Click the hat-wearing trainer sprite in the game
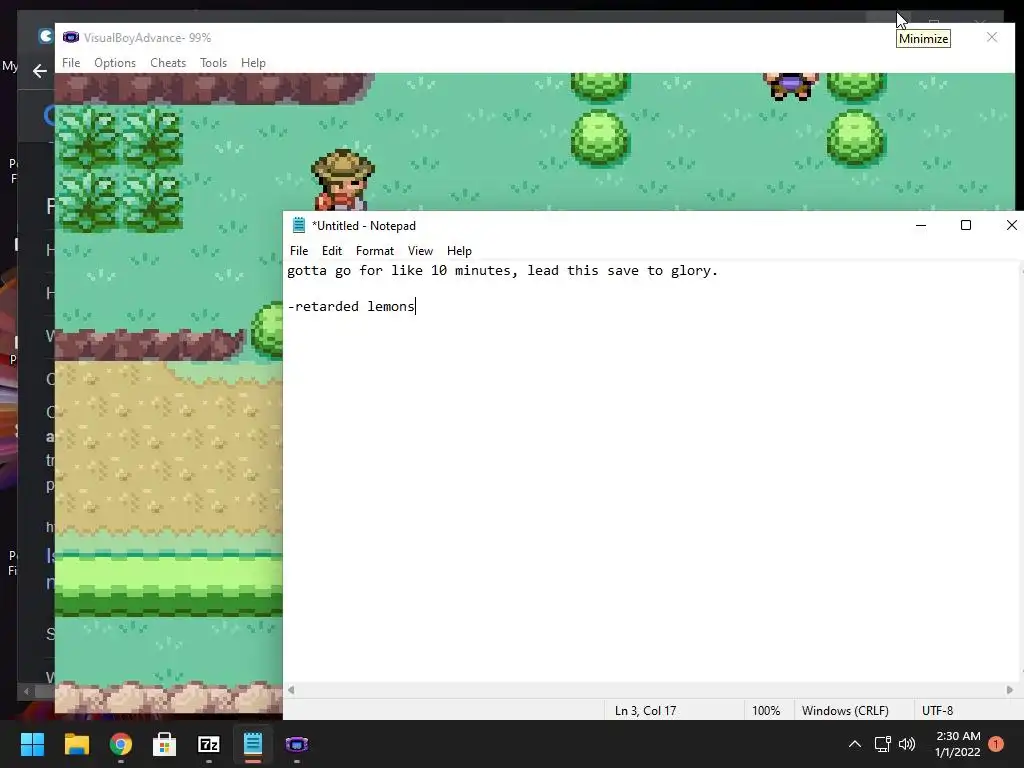 (x=342, y=180)
